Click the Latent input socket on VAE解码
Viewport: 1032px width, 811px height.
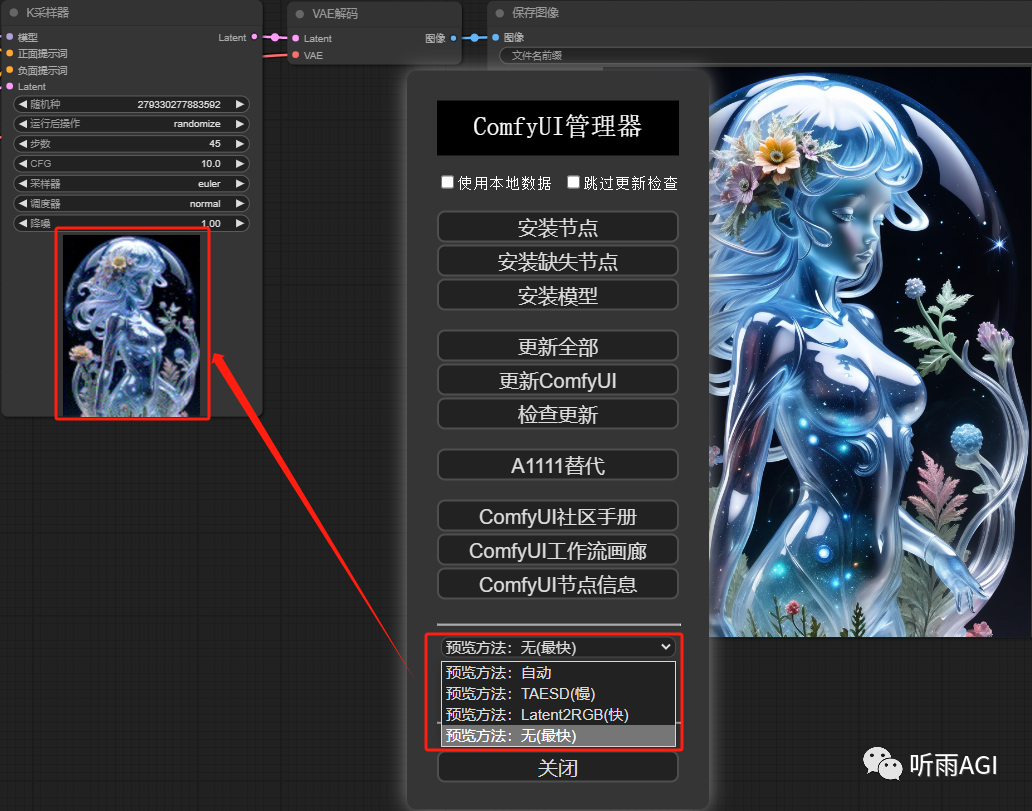(296, 38)
